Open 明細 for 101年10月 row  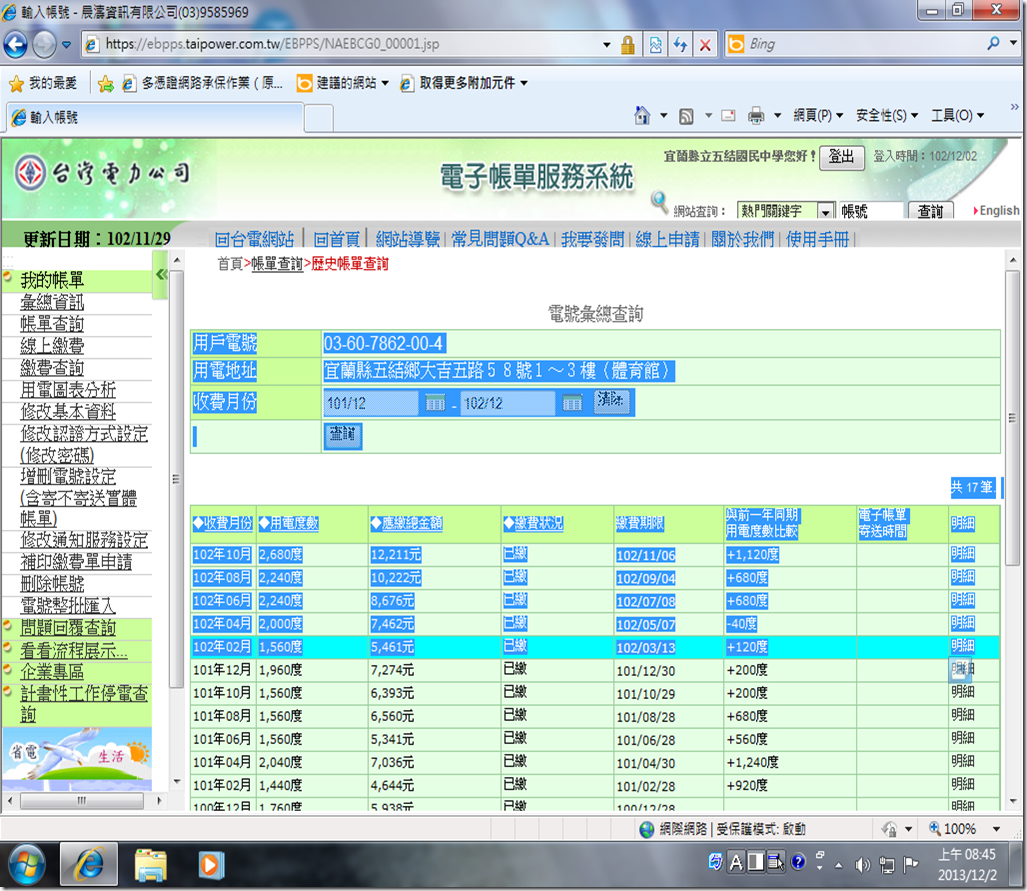click(962, 692)
